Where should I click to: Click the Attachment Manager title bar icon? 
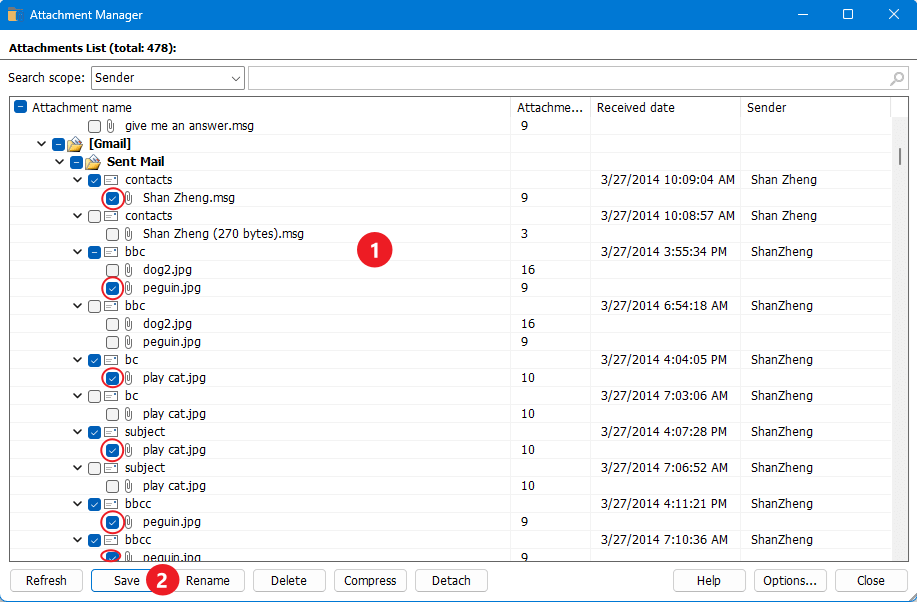[14, 14]
